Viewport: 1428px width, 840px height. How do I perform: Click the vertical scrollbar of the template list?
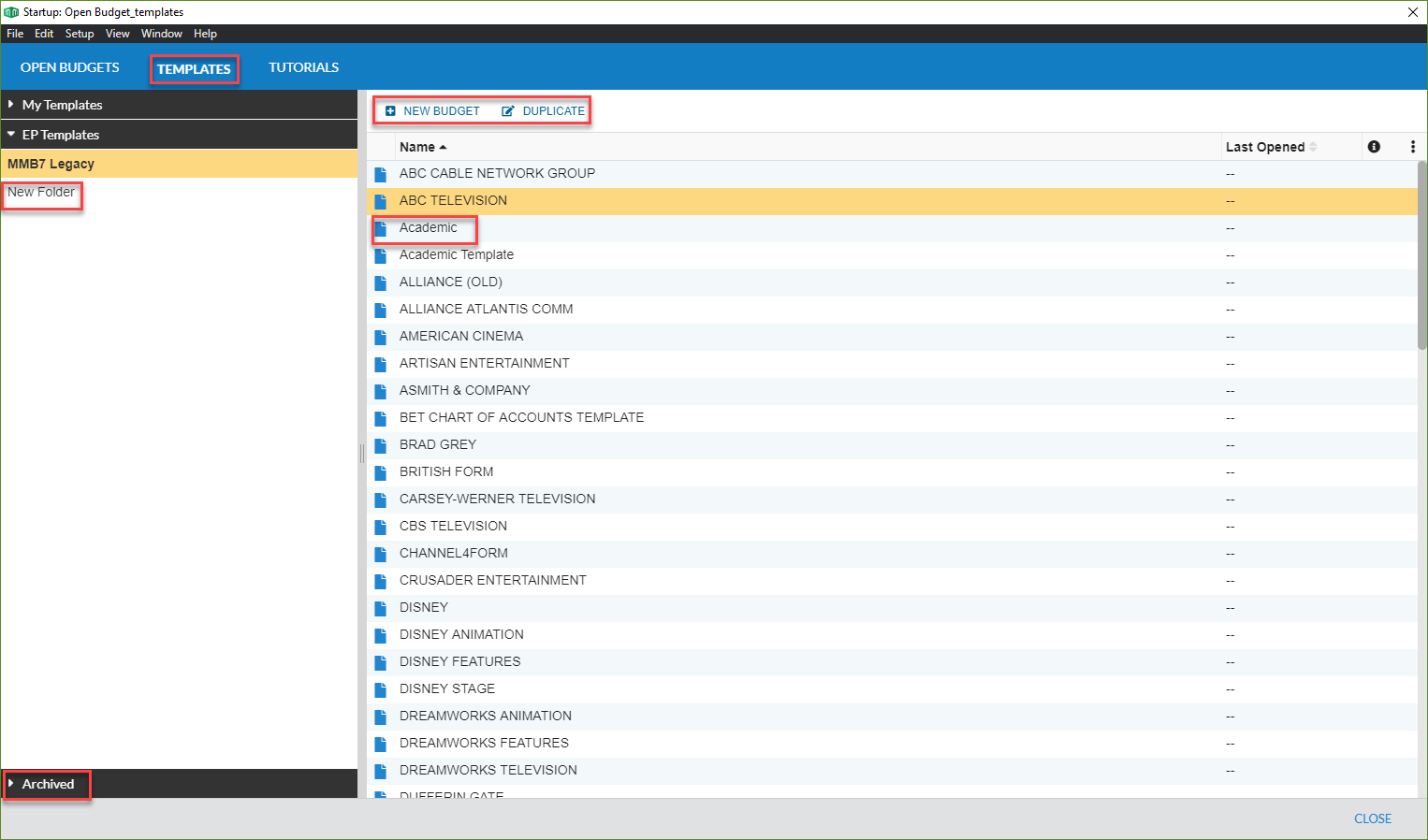1422,255
